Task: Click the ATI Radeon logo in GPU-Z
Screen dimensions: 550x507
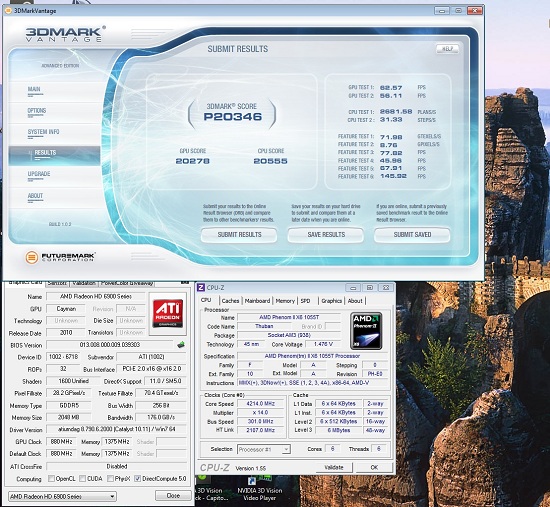Action: (168, 313)
